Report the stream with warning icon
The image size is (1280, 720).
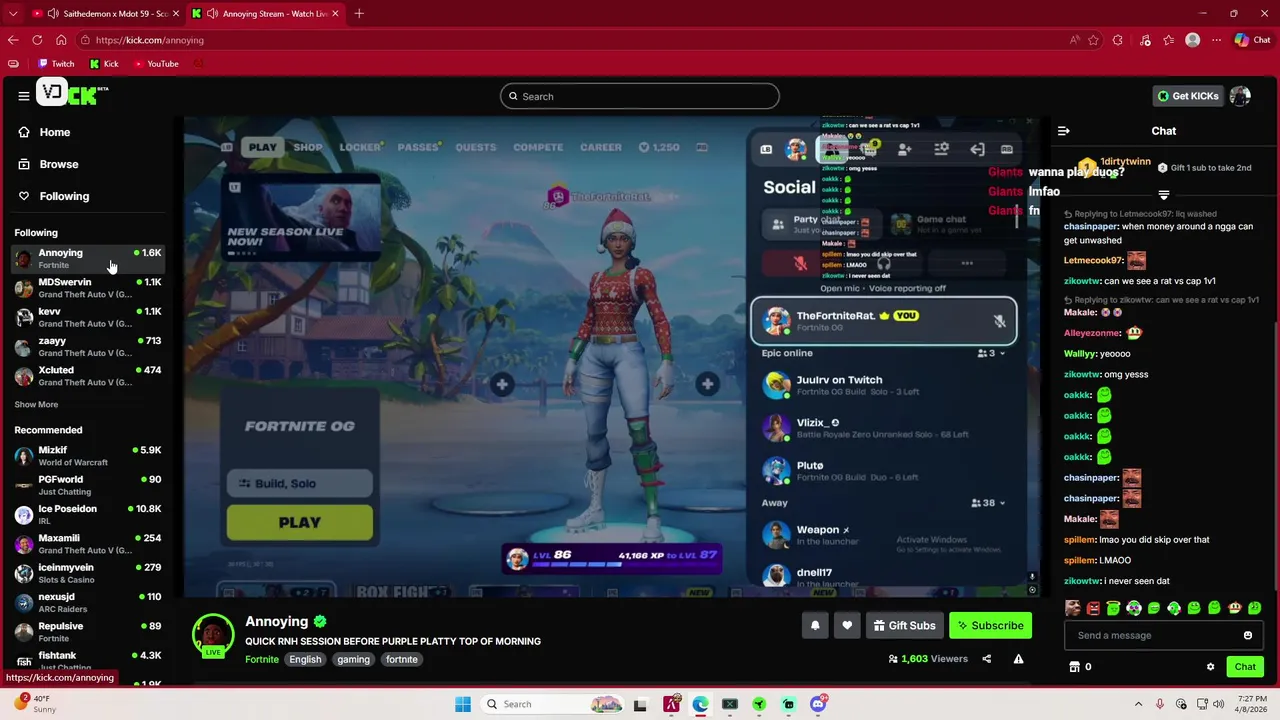(1018, 659)
